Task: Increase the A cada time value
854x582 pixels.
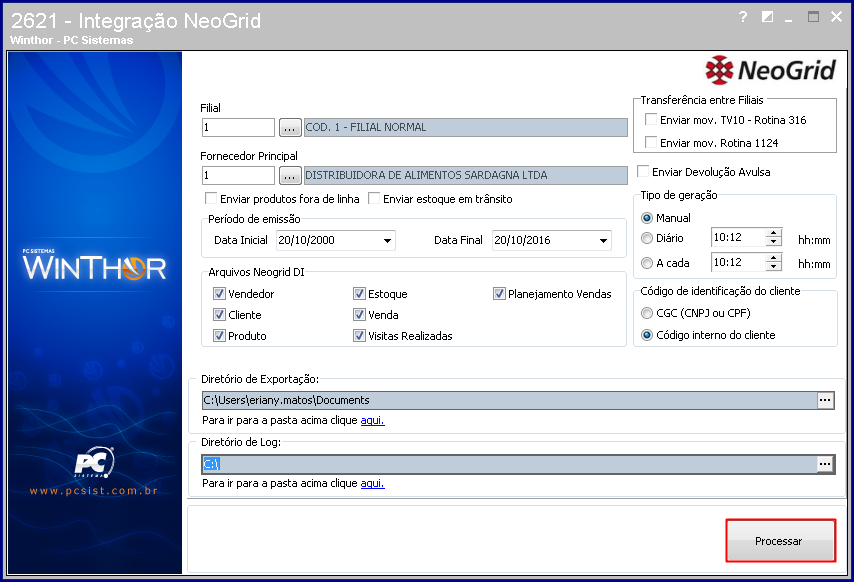Action: click(773, 258)
